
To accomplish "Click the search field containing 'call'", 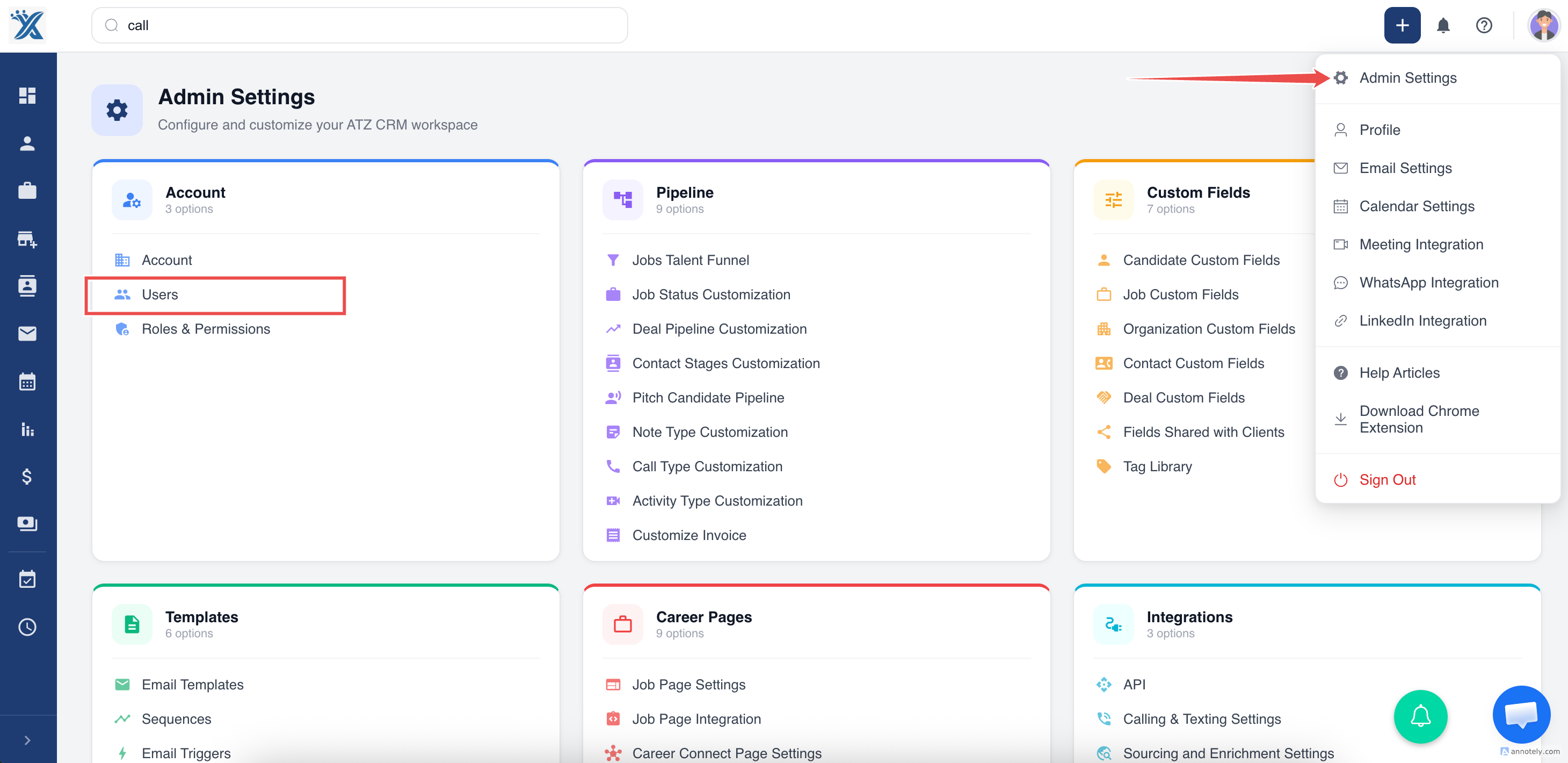I will coord(359,25).
